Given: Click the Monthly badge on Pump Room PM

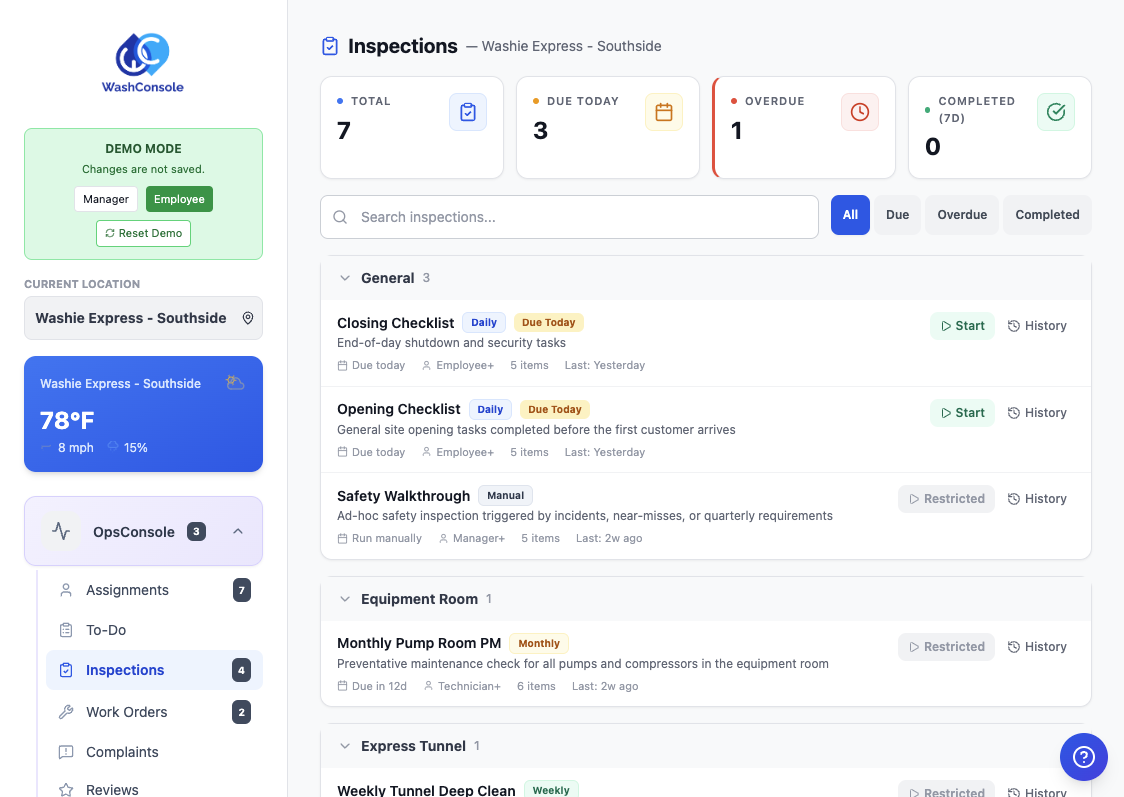Looking at the screenshot, I should (x=539, y=644).
